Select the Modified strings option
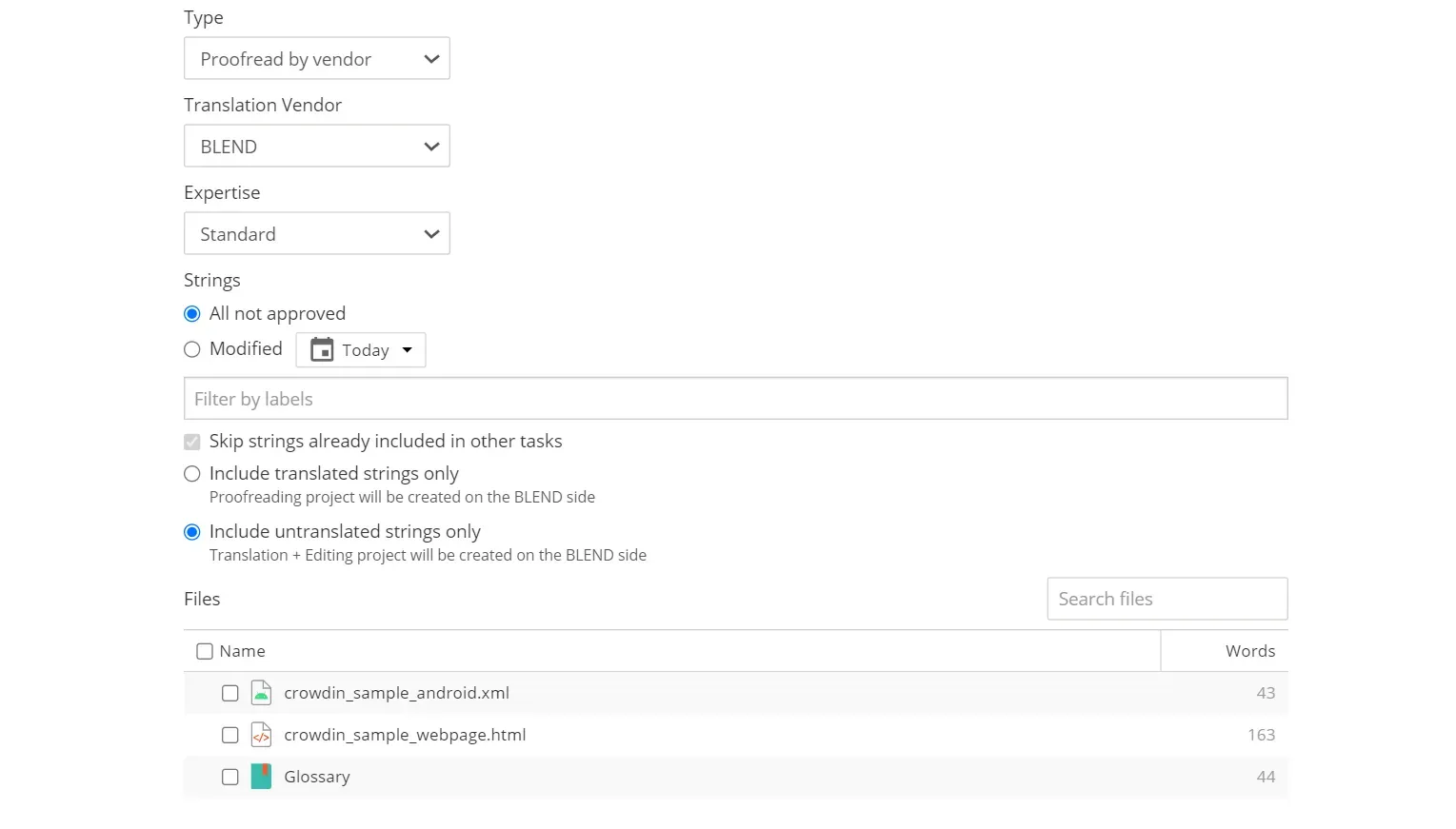This screenshot has width=1456, height=829. [x=191, y=349]
